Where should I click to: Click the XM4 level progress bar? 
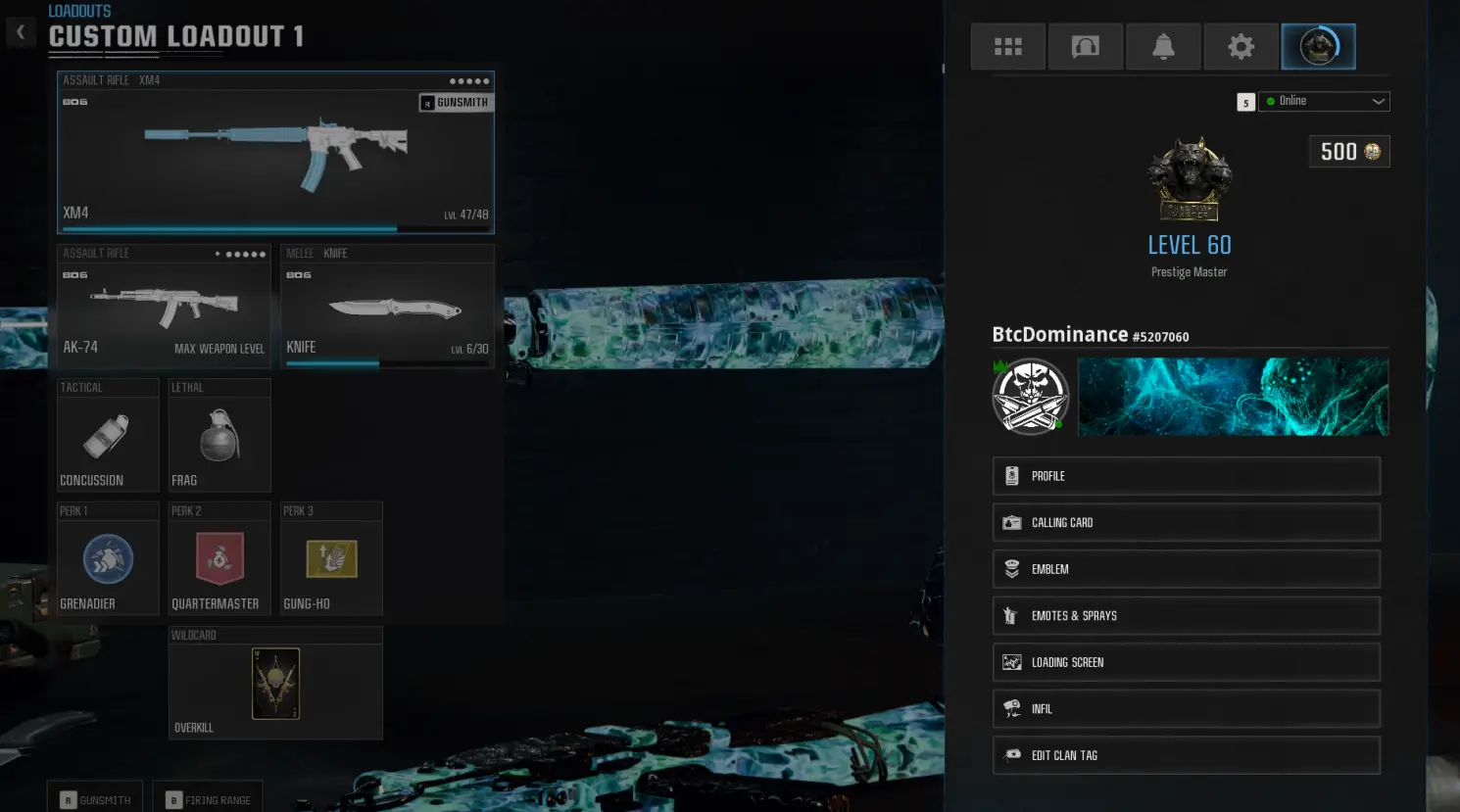[275, 229]
